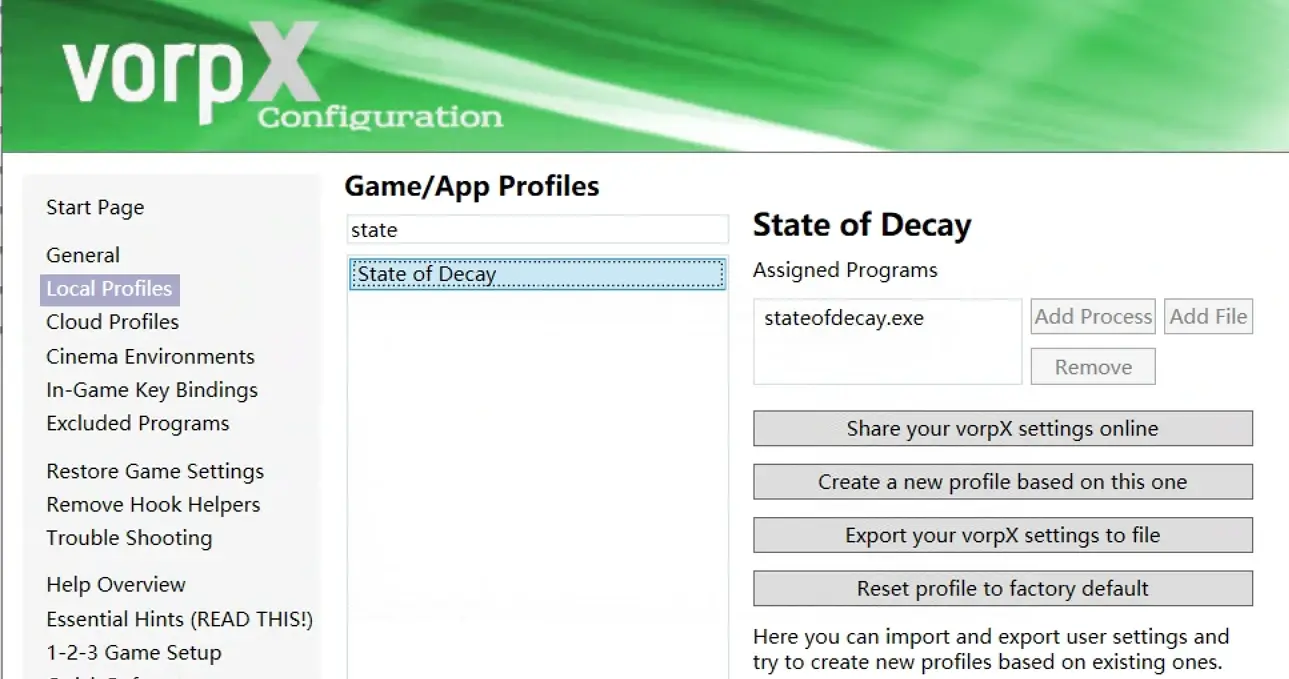Screen dimensions: 1289x679
Task: Click Share your vorpX settings online
Action: [1002, 429]
